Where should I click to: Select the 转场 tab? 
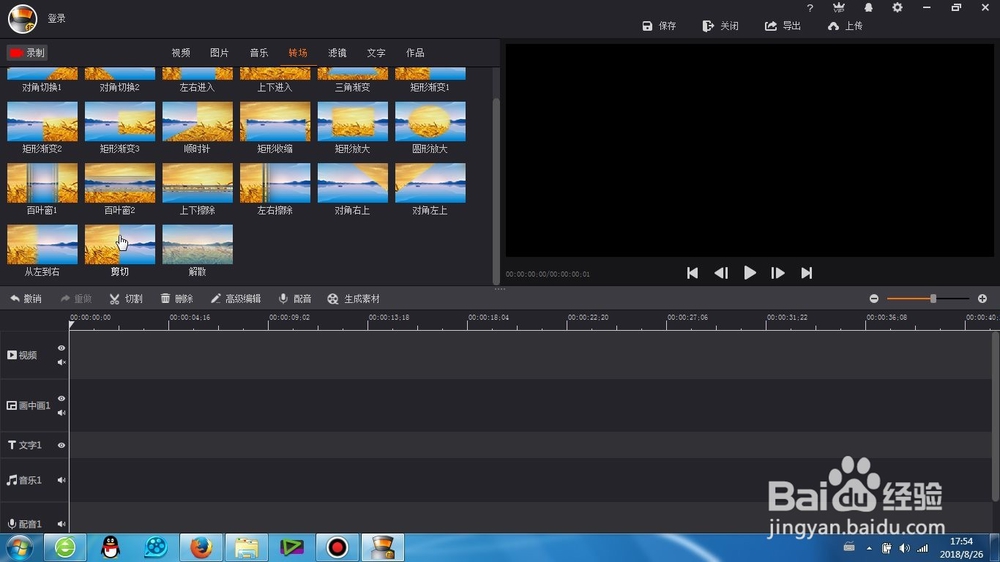point(298,53)
